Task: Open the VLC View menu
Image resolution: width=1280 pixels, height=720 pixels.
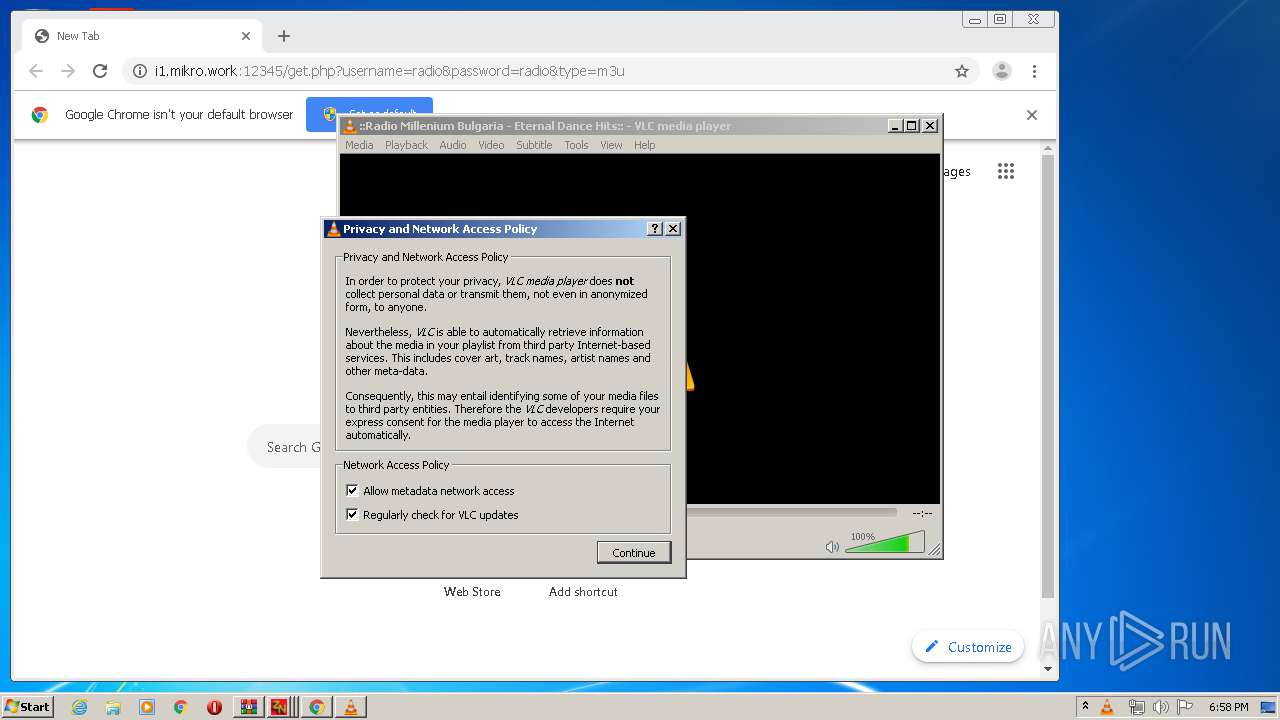Action: pyautogui.click(x=611, y=145)
